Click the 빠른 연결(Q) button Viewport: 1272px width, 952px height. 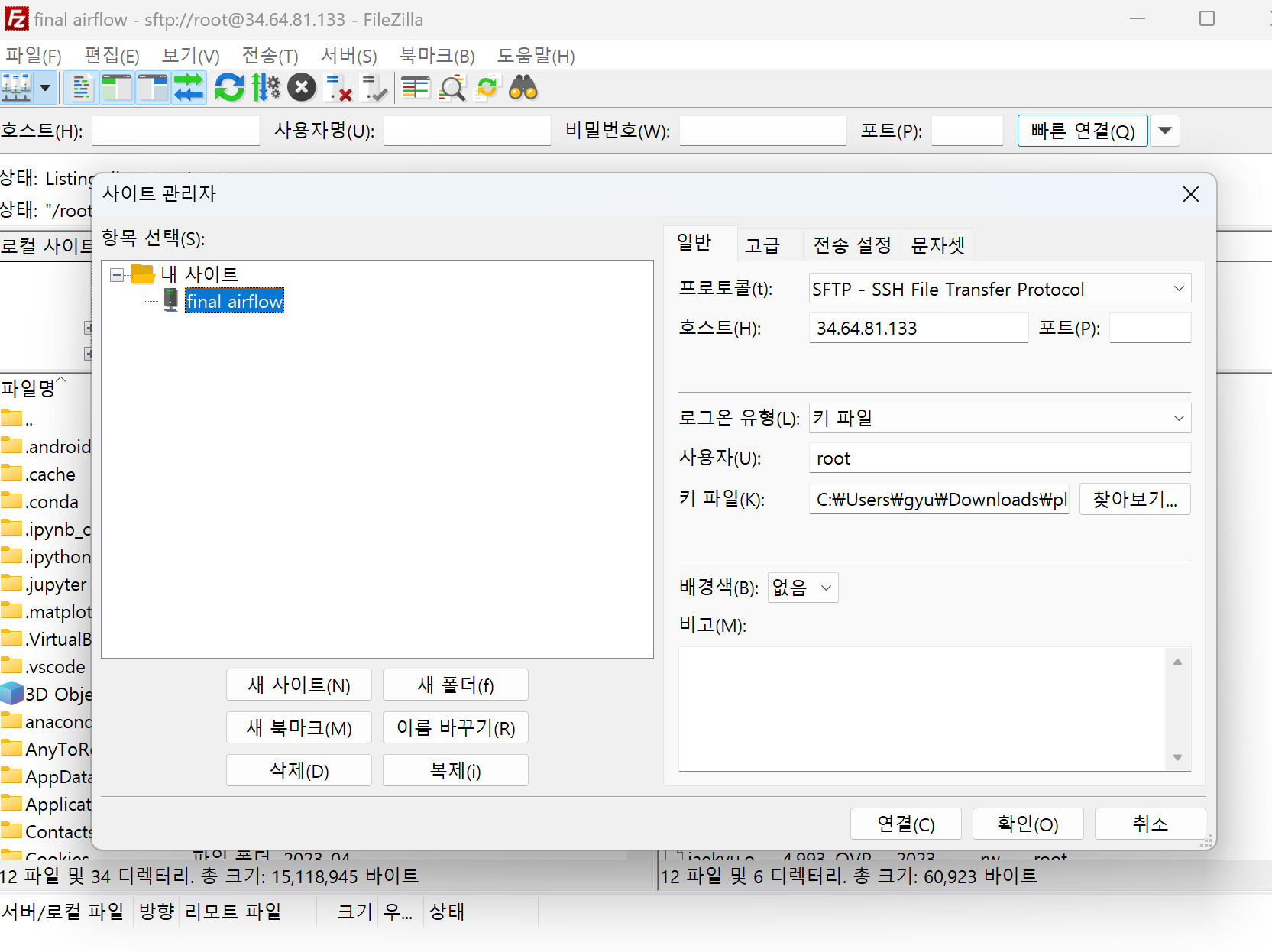pos(1083,131)
